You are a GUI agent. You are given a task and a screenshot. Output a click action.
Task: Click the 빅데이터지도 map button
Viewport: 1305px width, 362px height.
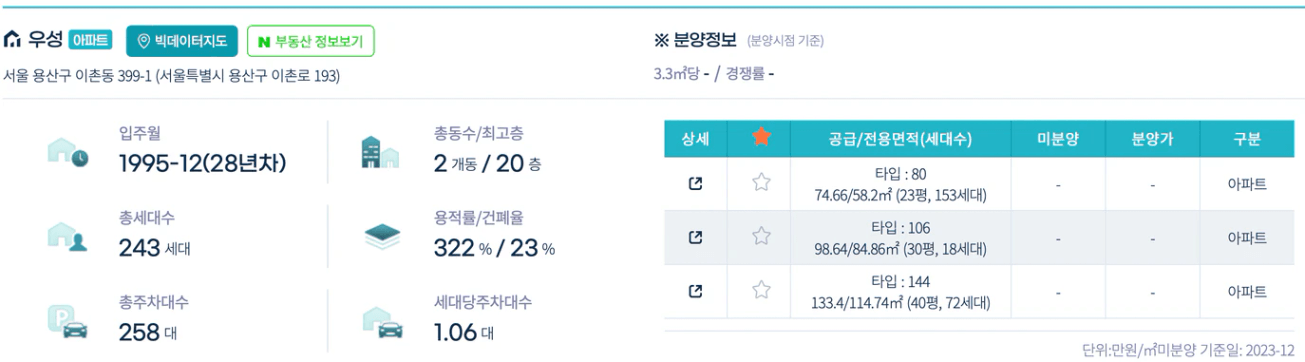tap(182, 42)
